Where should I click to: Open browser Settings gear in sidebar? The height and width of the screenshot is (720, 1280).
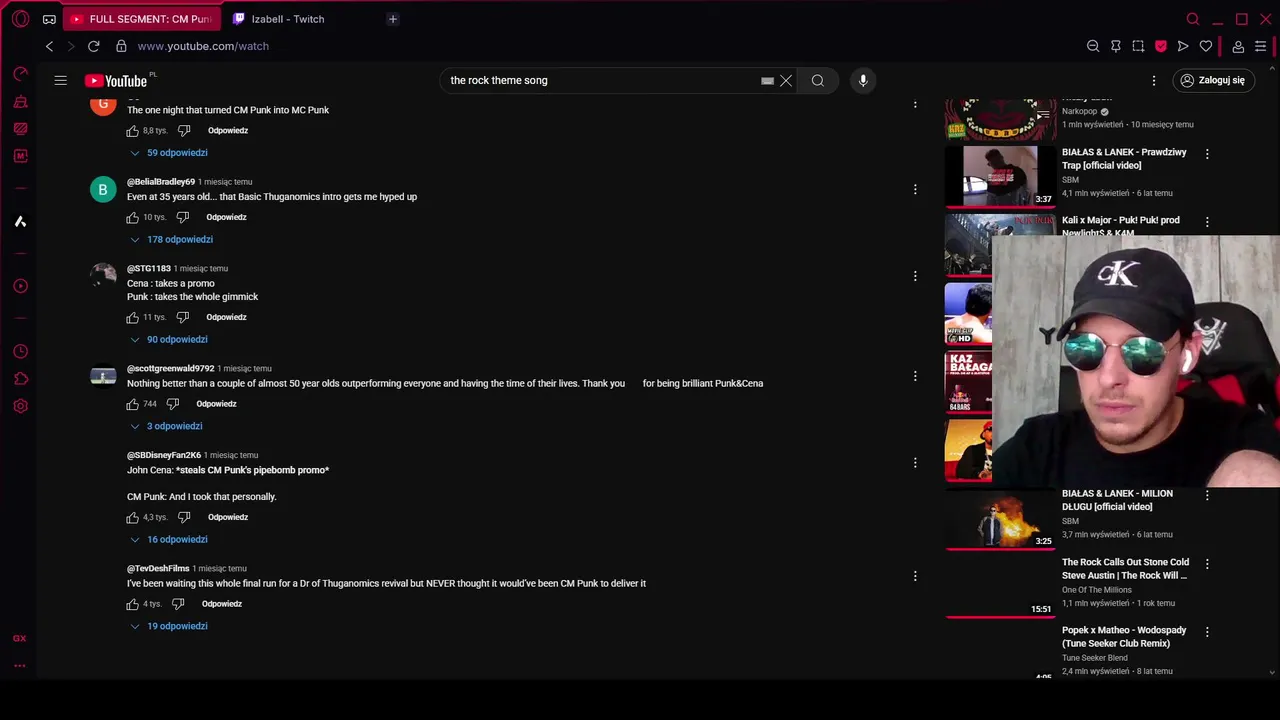20,406
